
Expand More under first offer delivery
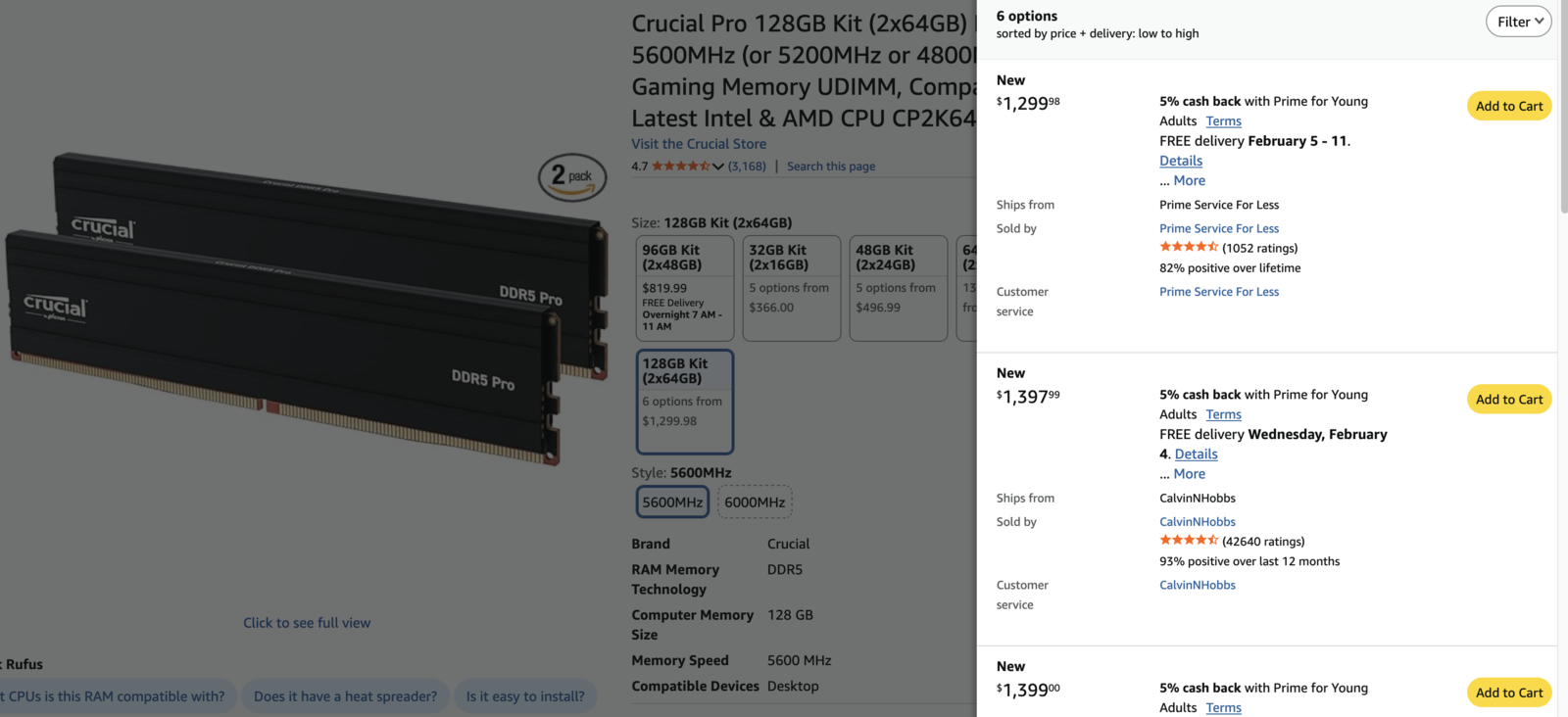point(1189,180)
